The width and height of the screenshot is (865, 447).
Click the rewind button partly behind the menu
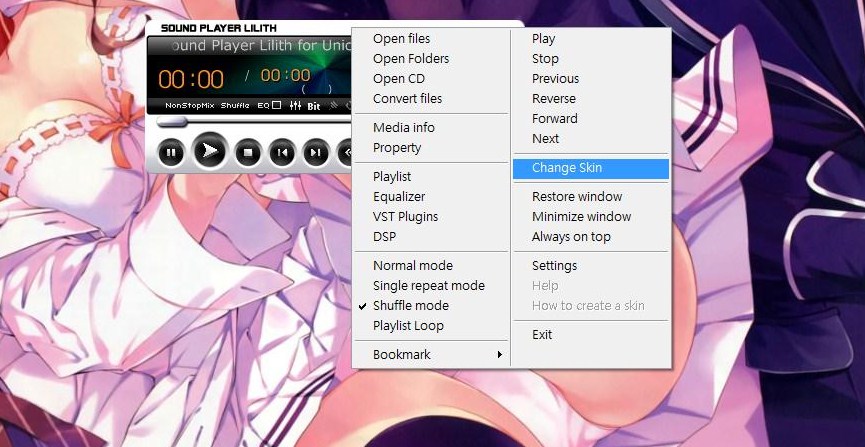[345, 152]
